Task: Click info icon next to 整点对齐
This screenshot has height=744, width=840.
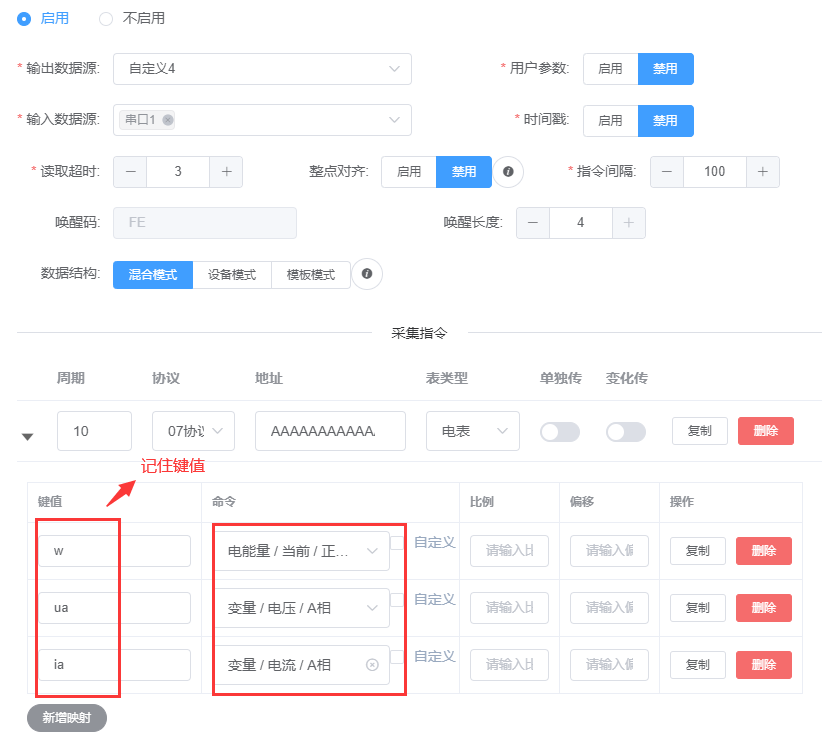Action: click(x=508, y=172)
